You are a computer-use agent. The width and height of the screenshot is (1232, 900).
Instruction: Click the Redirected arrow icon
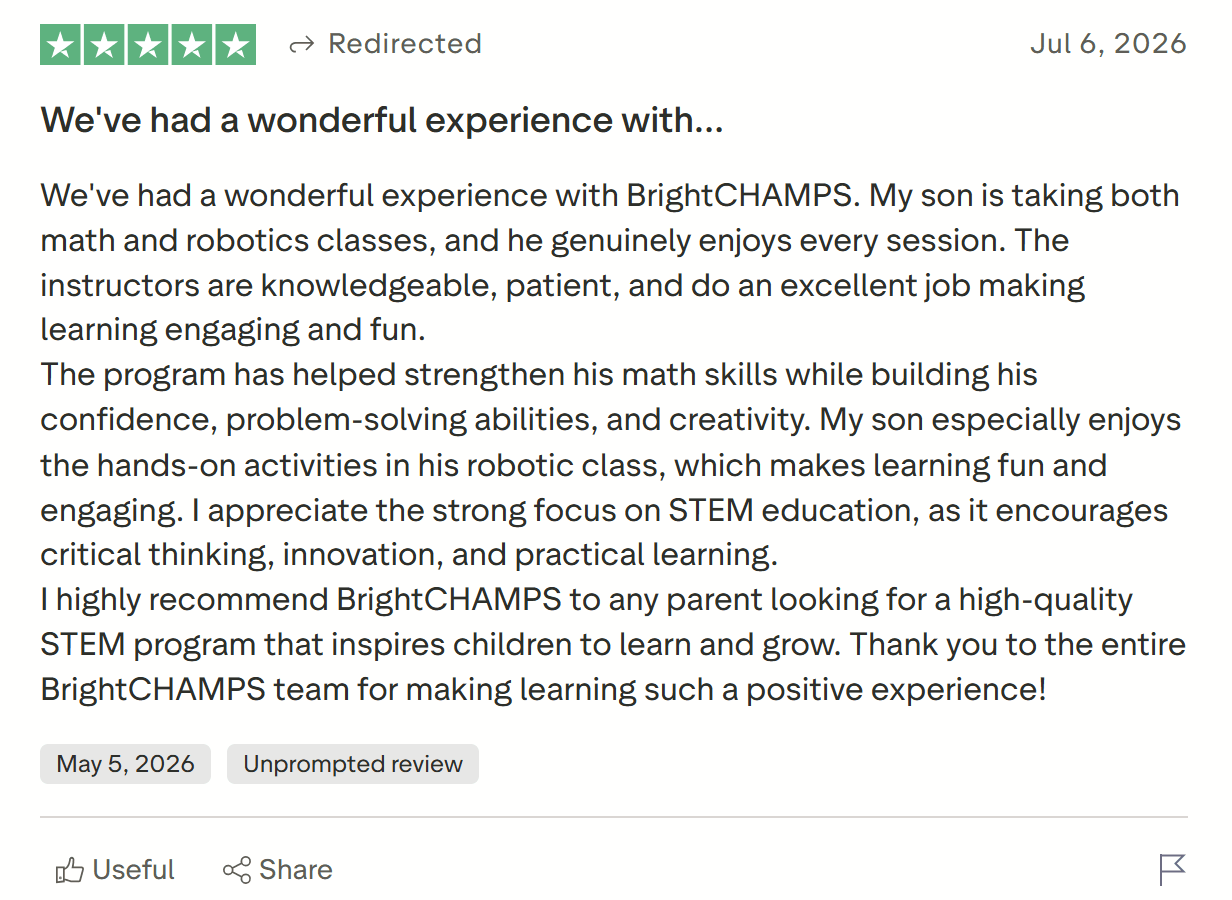pyautogui.click(x=301, y=45)
